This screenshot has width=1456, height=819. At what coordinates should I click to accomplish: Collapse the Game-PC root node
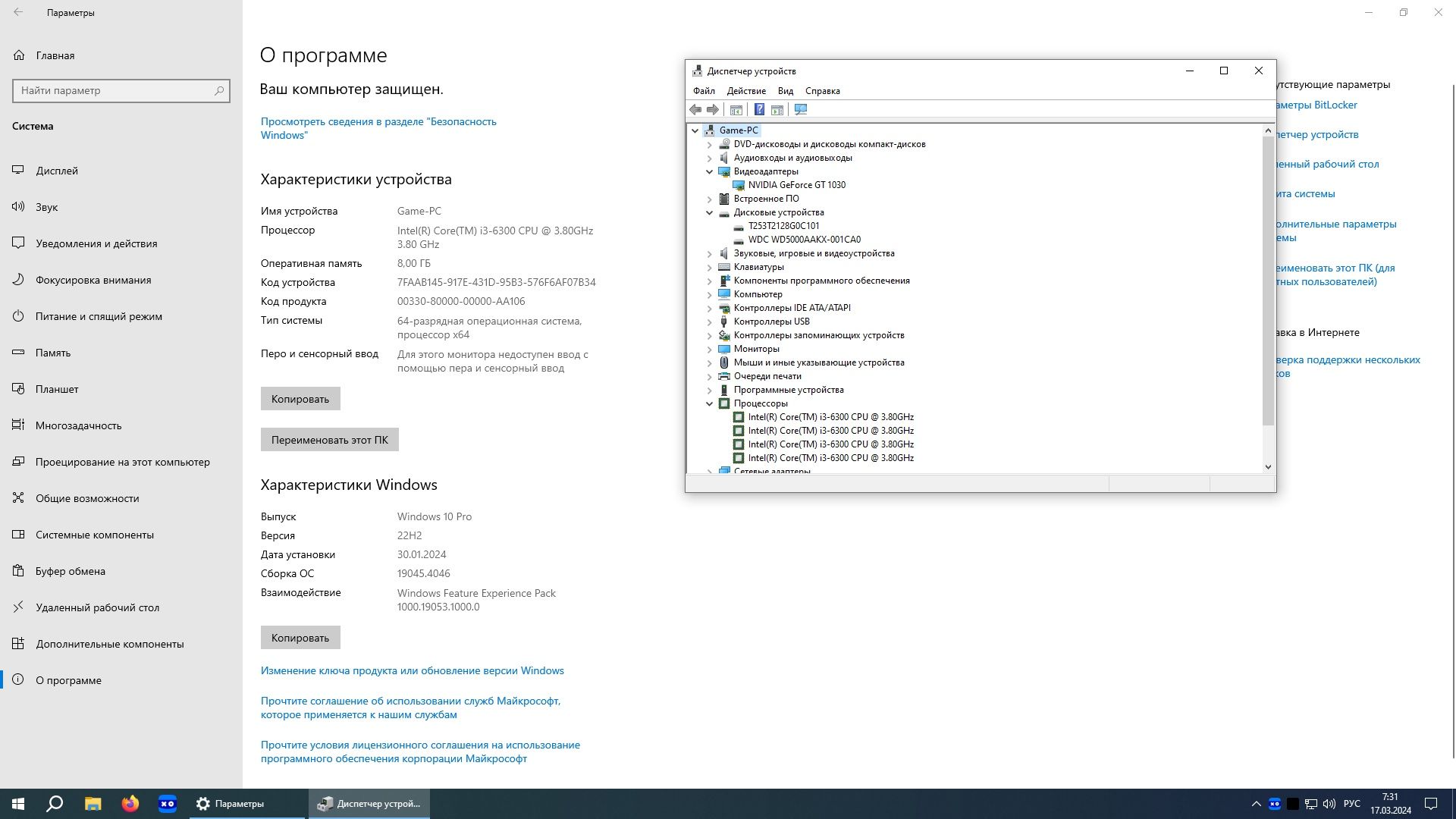695,130
